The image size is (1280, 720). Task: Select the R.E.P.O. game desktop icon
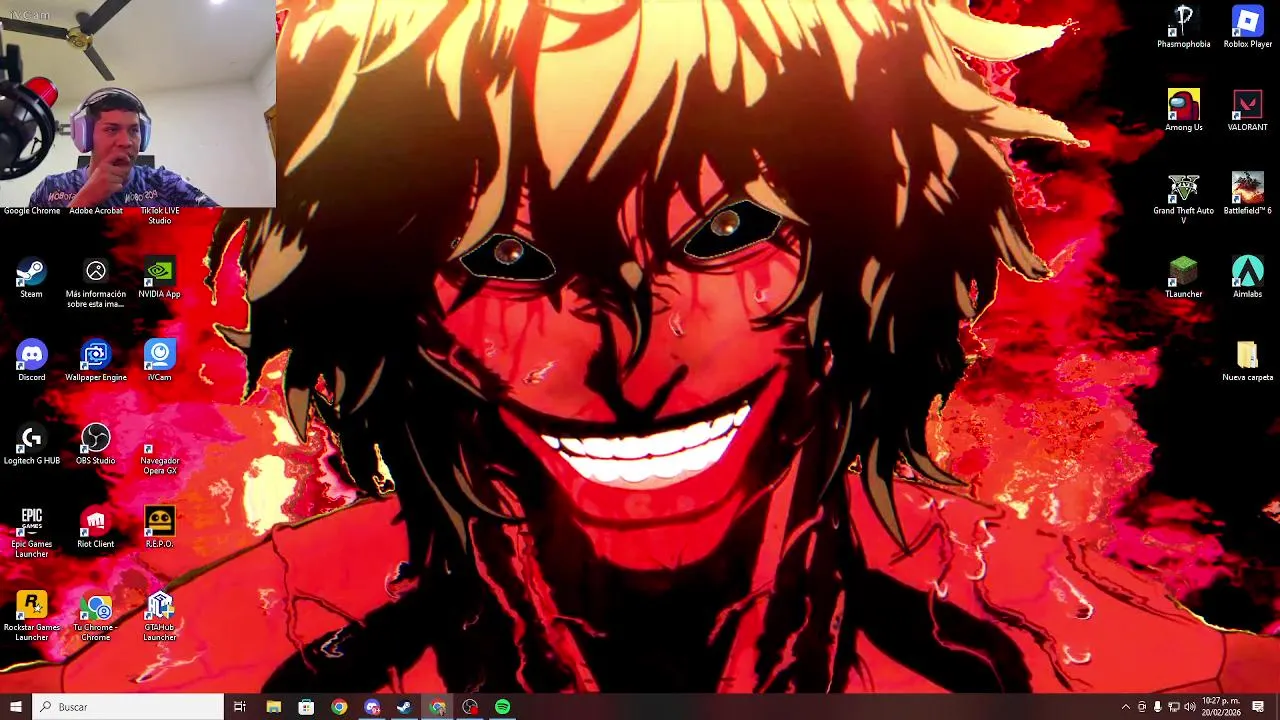(x=159, y=527)
